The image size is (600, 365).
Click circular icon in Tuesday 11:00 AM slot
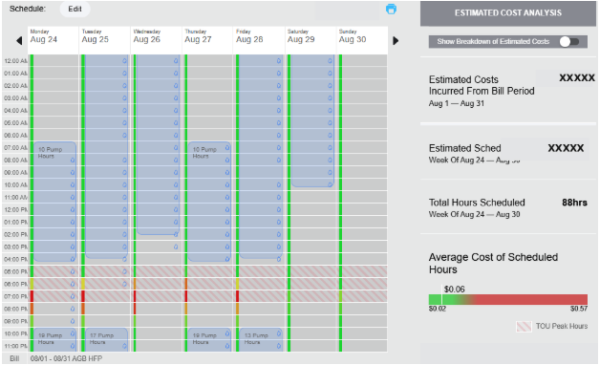coord(124,197)
